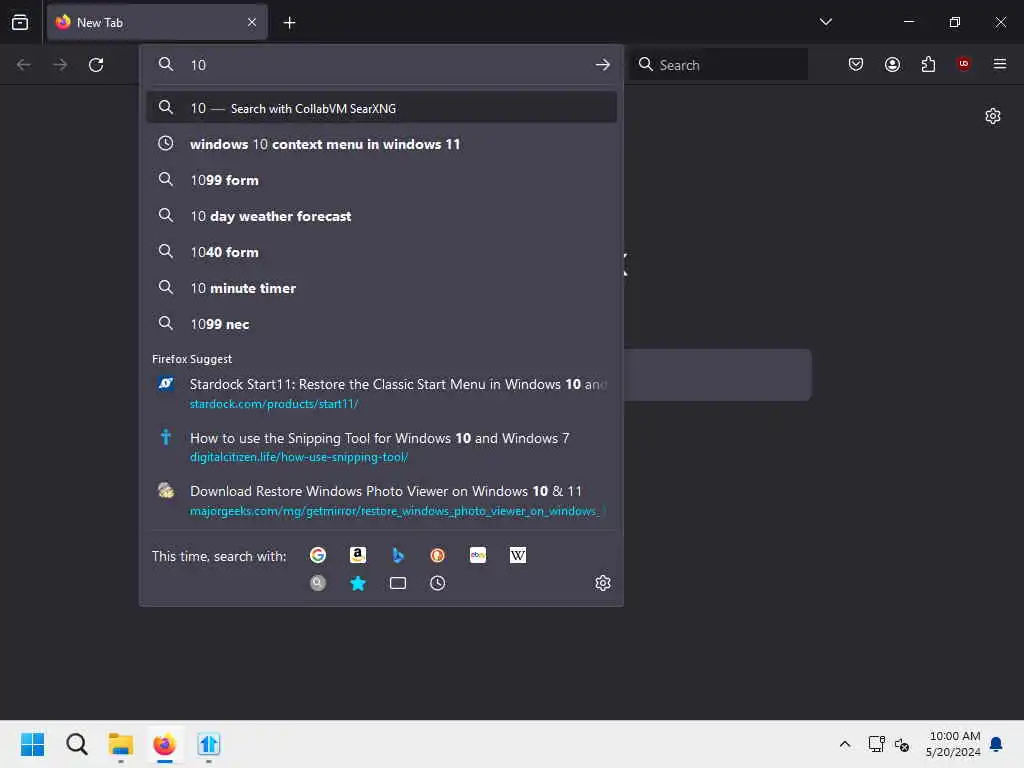
Task: Search with eBay engine icon
Action: (x=478, y=555)
